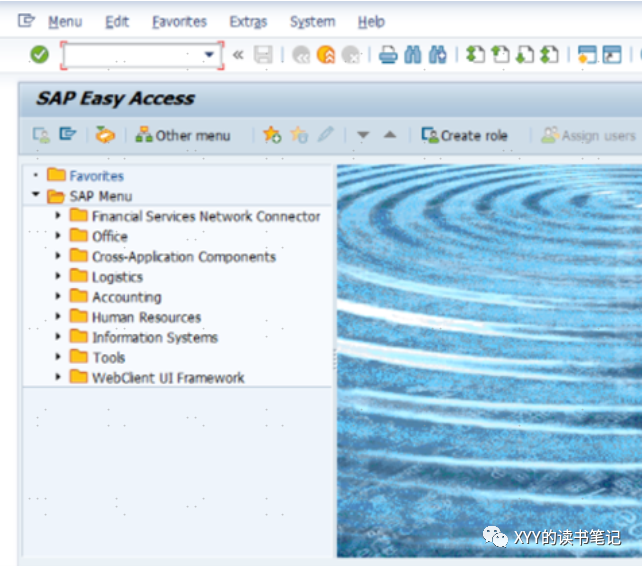Click the Create role button
Image resolution: width=642 pixels, height=566 pixels.
[464, 135]
